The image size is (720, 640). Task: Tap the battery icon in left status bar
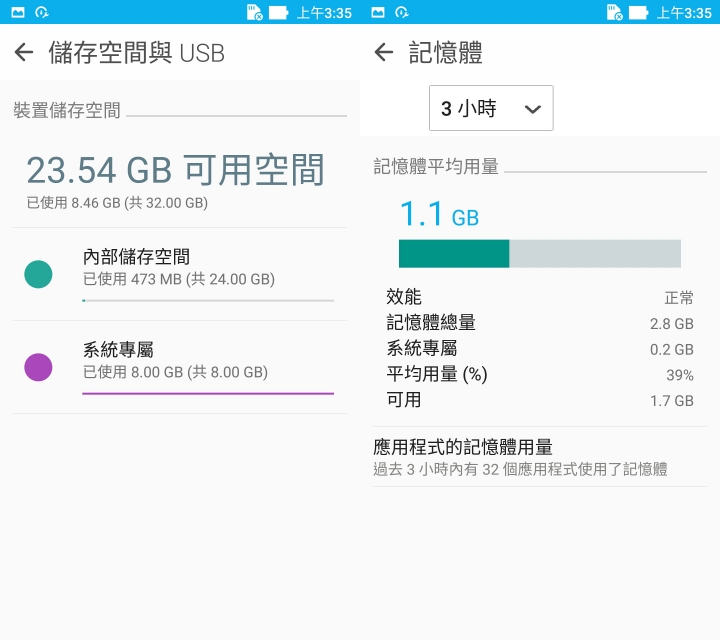(x=278, y=12)
